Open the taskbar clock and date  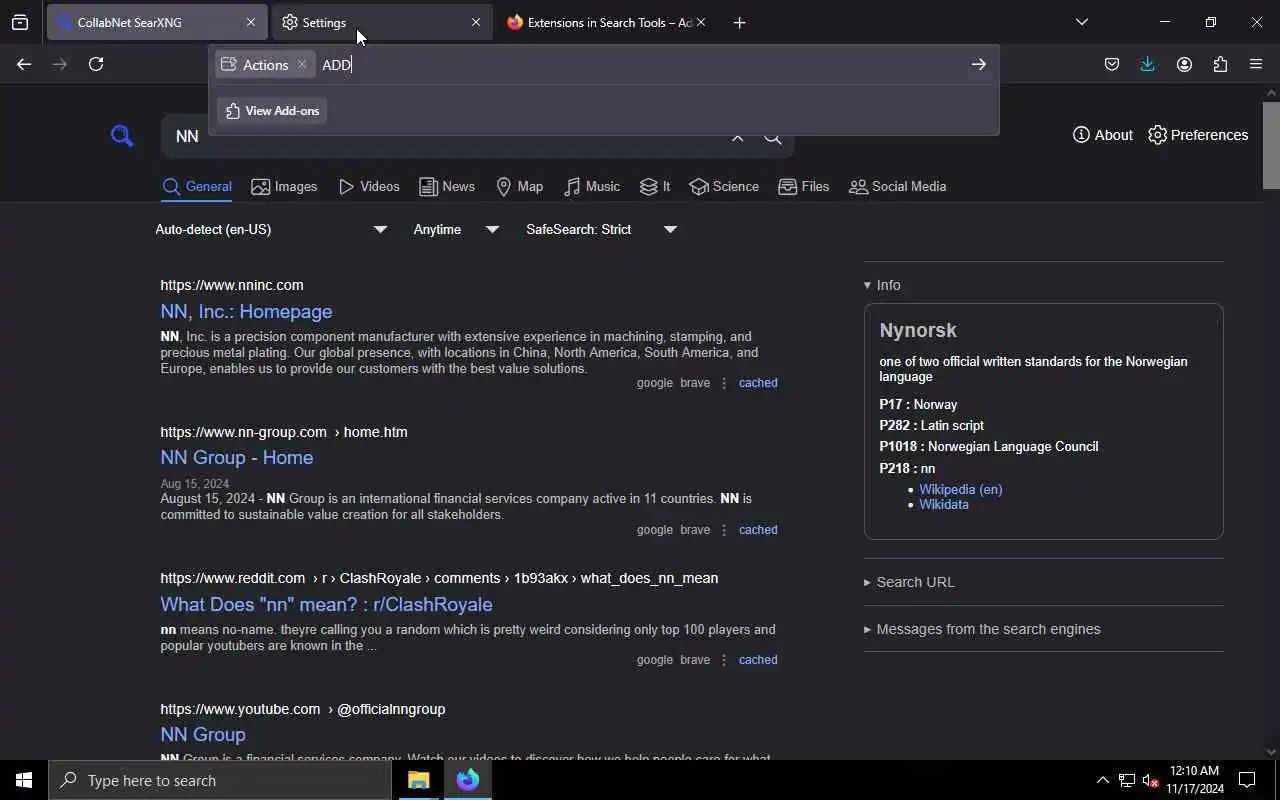point(1195,780)
